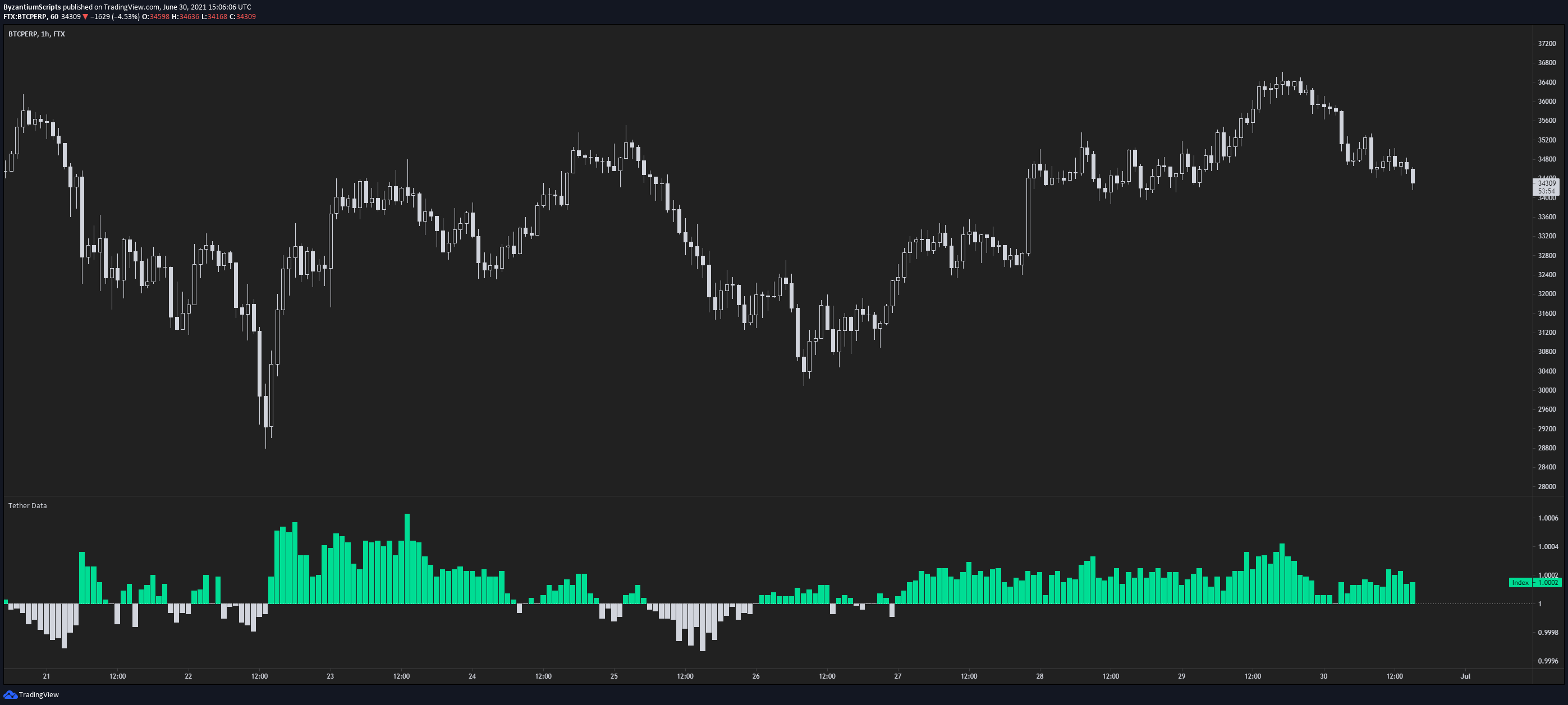
Task: Click the 33600 price axis label
Action: (1547, 217)
